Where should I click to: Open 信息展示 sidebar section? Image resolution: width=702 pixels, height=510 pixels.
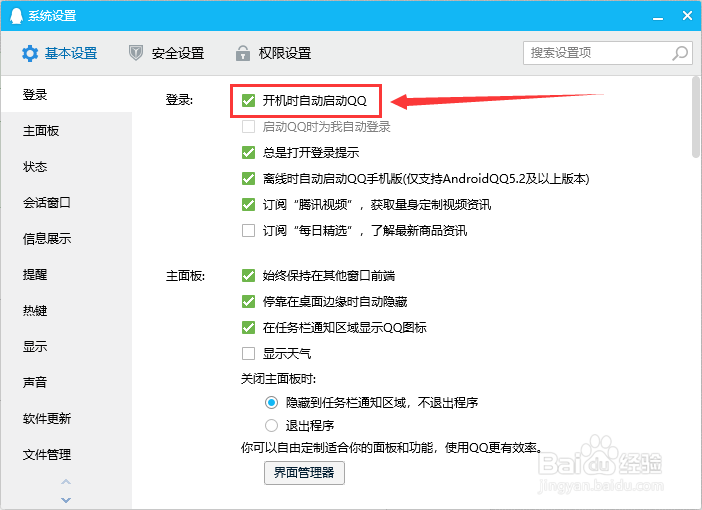point(66,239)
